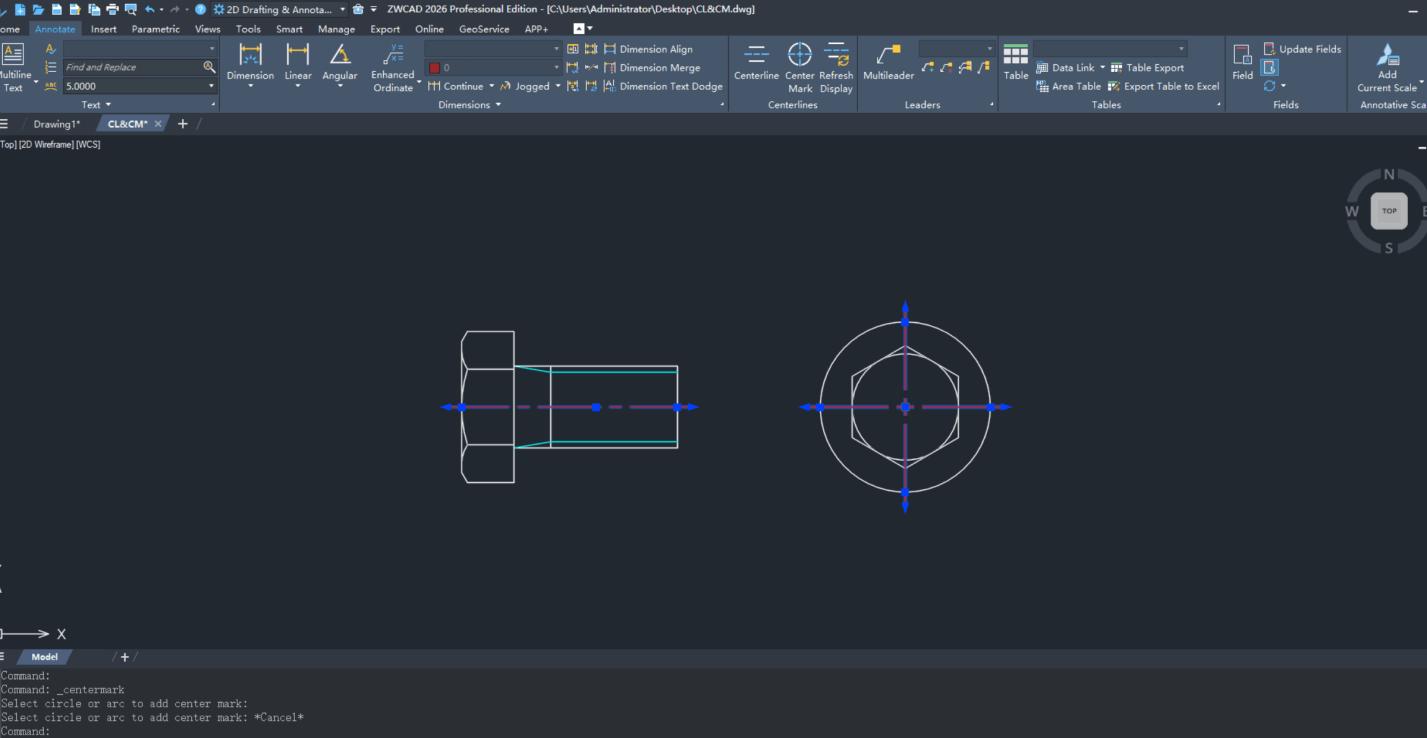The height and width of the screenshot is (738, 1427).
Task: Open the Drawing1 document tab
Action: 56,124
